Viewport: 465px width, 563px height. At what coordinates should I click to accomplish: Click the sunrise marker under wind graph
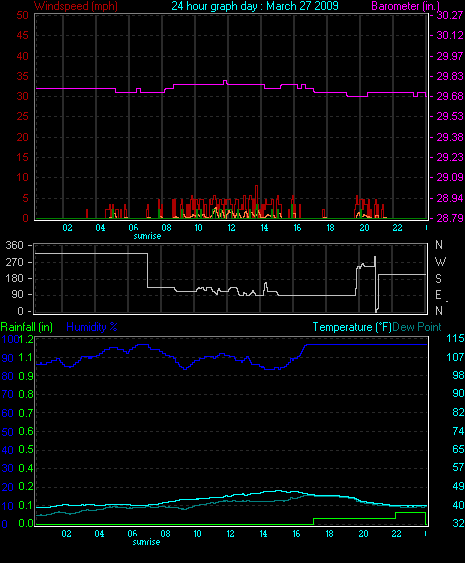(x=147, y=236)
